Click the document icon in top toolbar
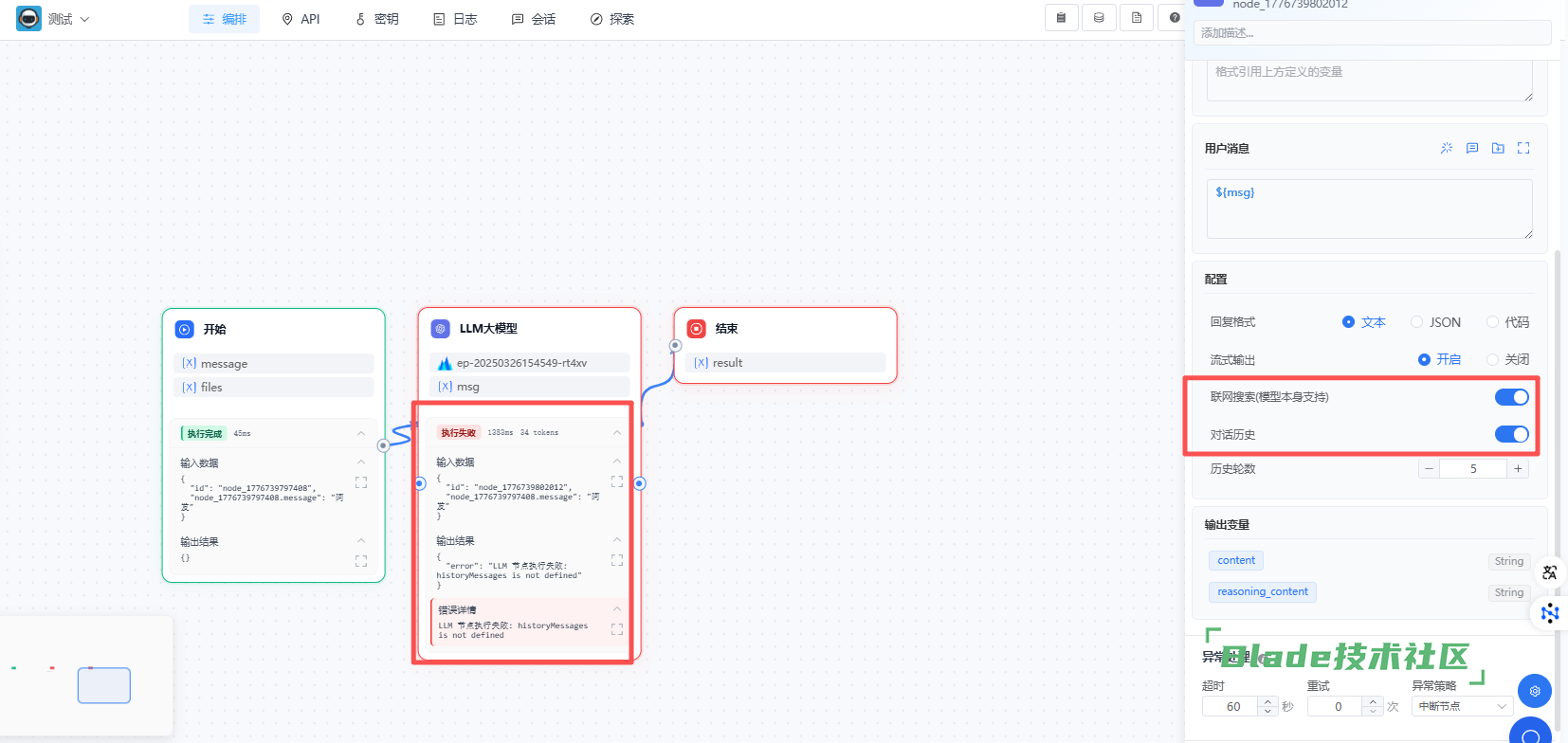The image size is (1568, 743). (1137, 18)
